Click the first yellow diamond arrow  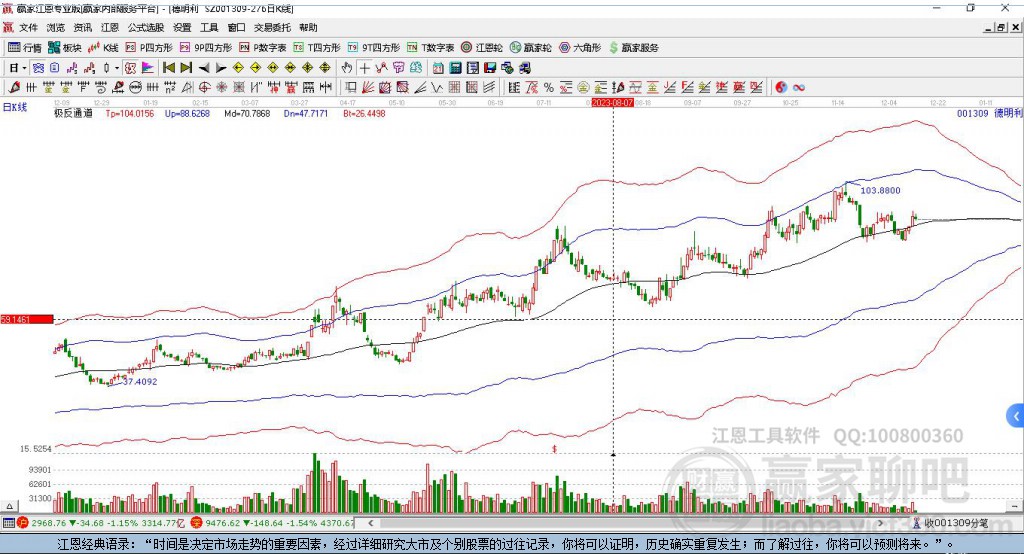(238, 68)
